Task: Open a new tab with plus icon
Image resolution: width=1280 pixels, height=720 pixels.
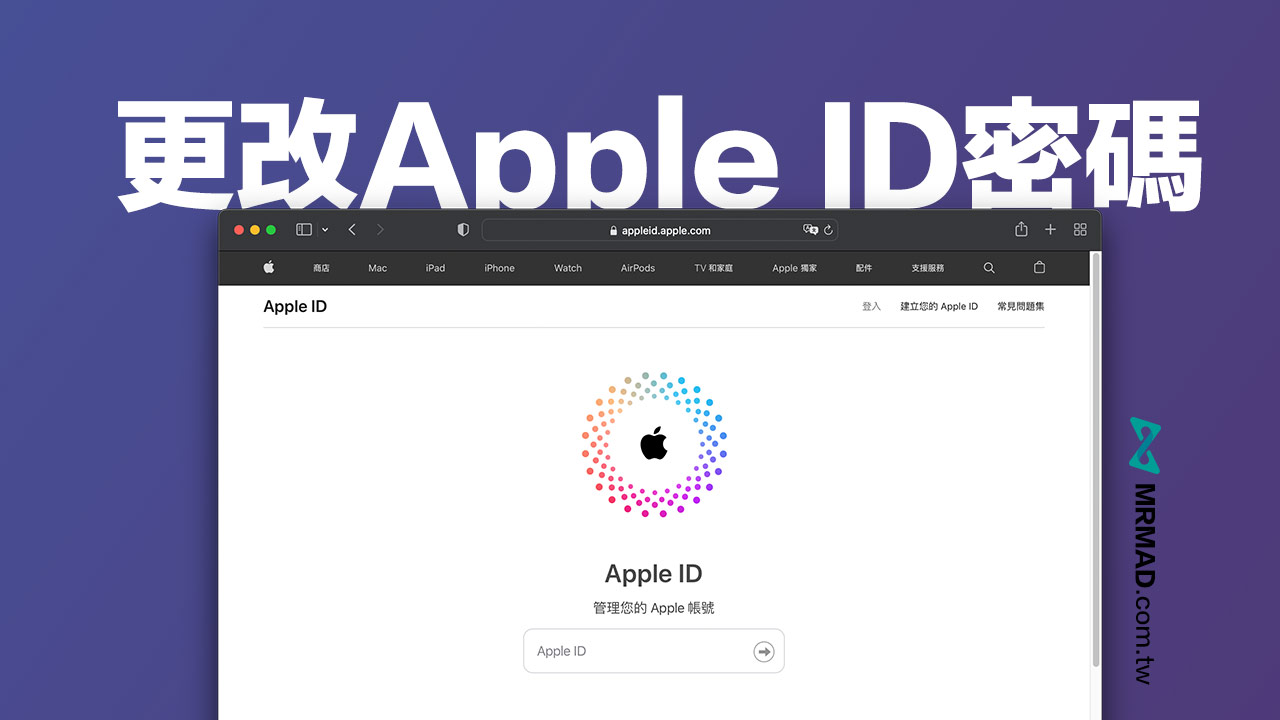Action: [1050, 230]
